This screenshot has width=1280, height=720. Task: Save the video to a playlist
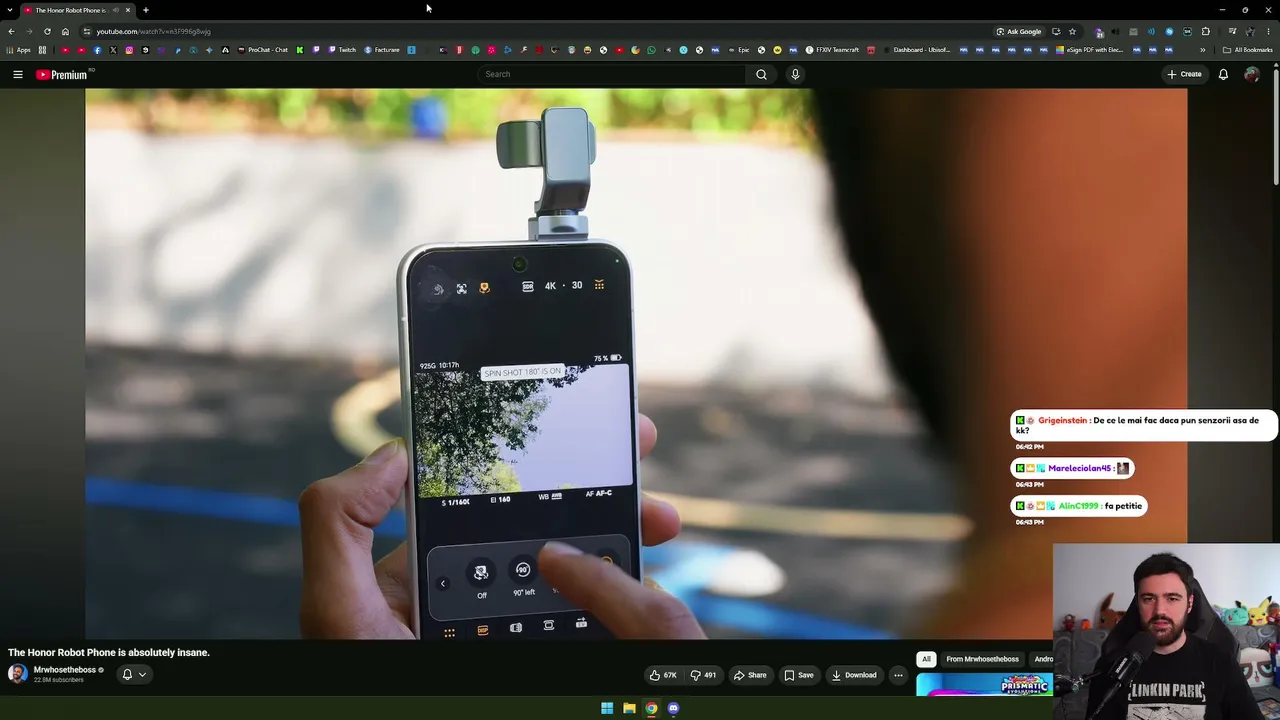tap(799, 675)
